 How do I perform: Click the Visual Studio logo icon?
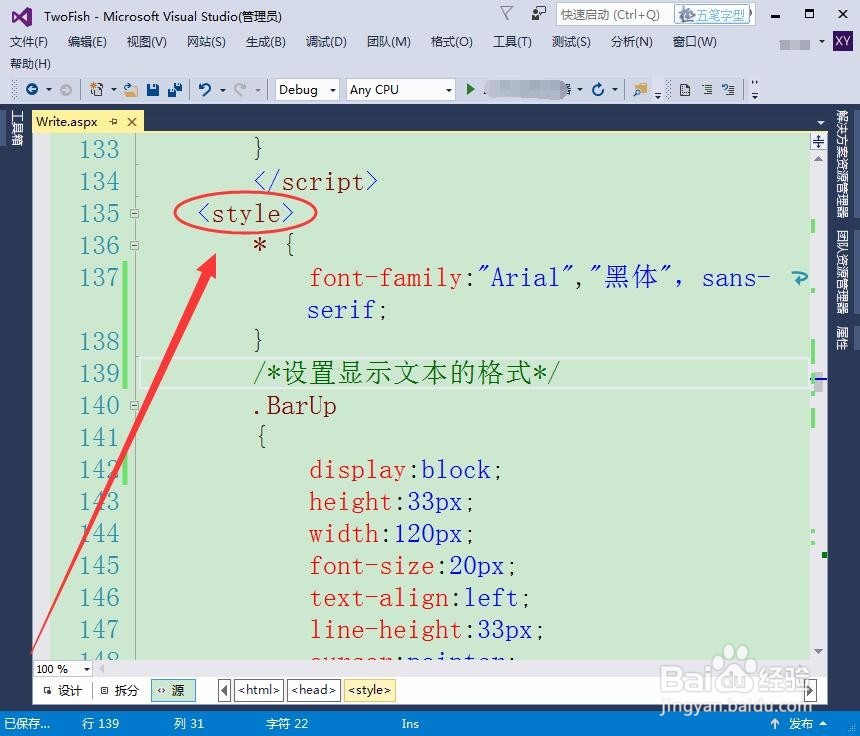coord(22,17)
